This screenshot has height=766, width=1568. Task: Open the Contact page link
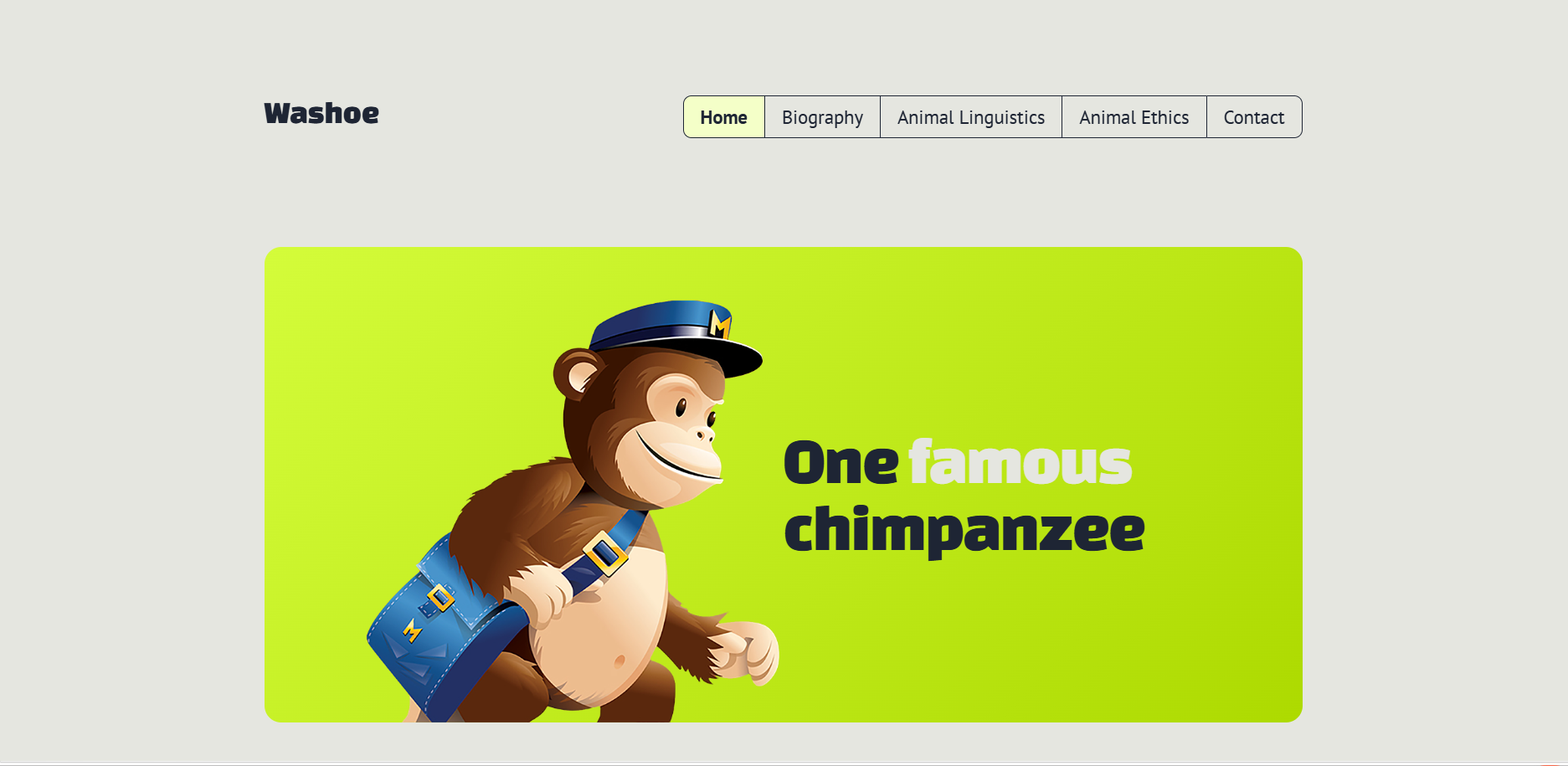point(1254,117)
